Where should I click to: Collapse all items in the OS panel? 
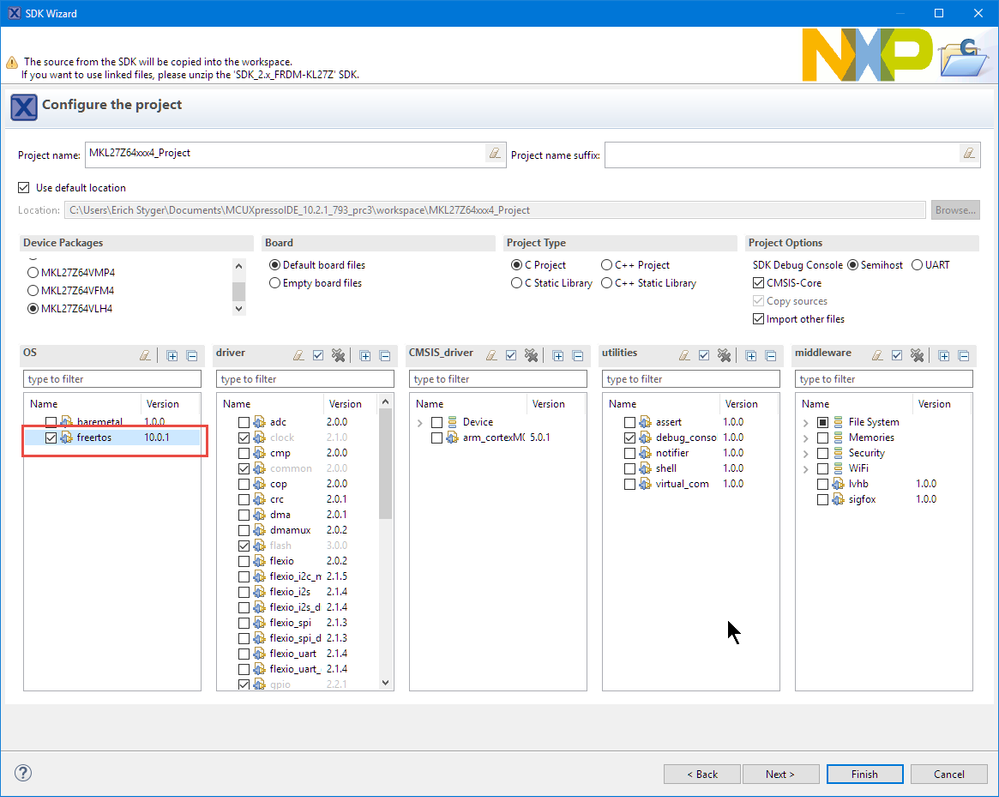point(192,355)
